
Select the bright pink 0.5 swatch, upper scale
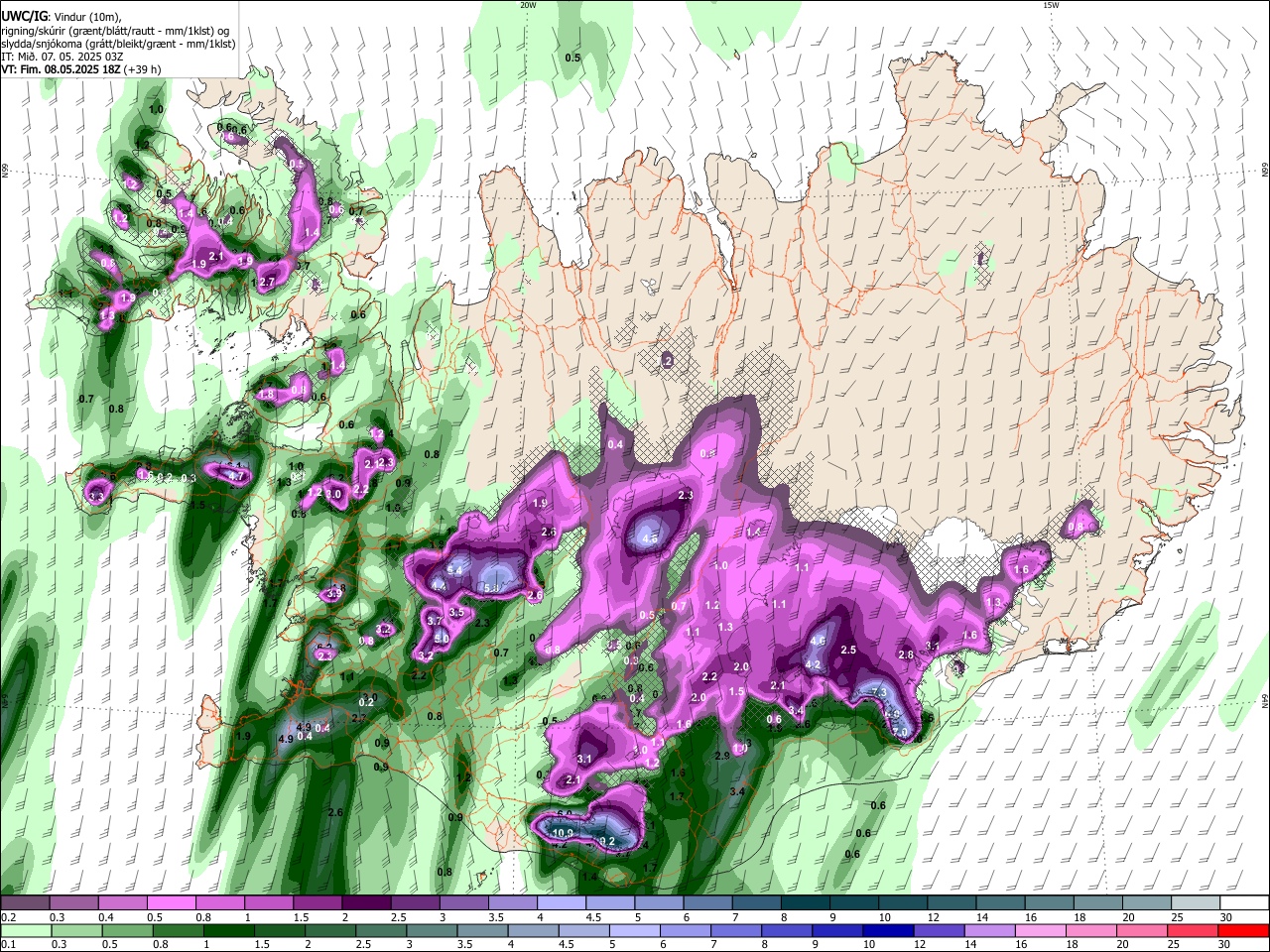coord(171,903)
